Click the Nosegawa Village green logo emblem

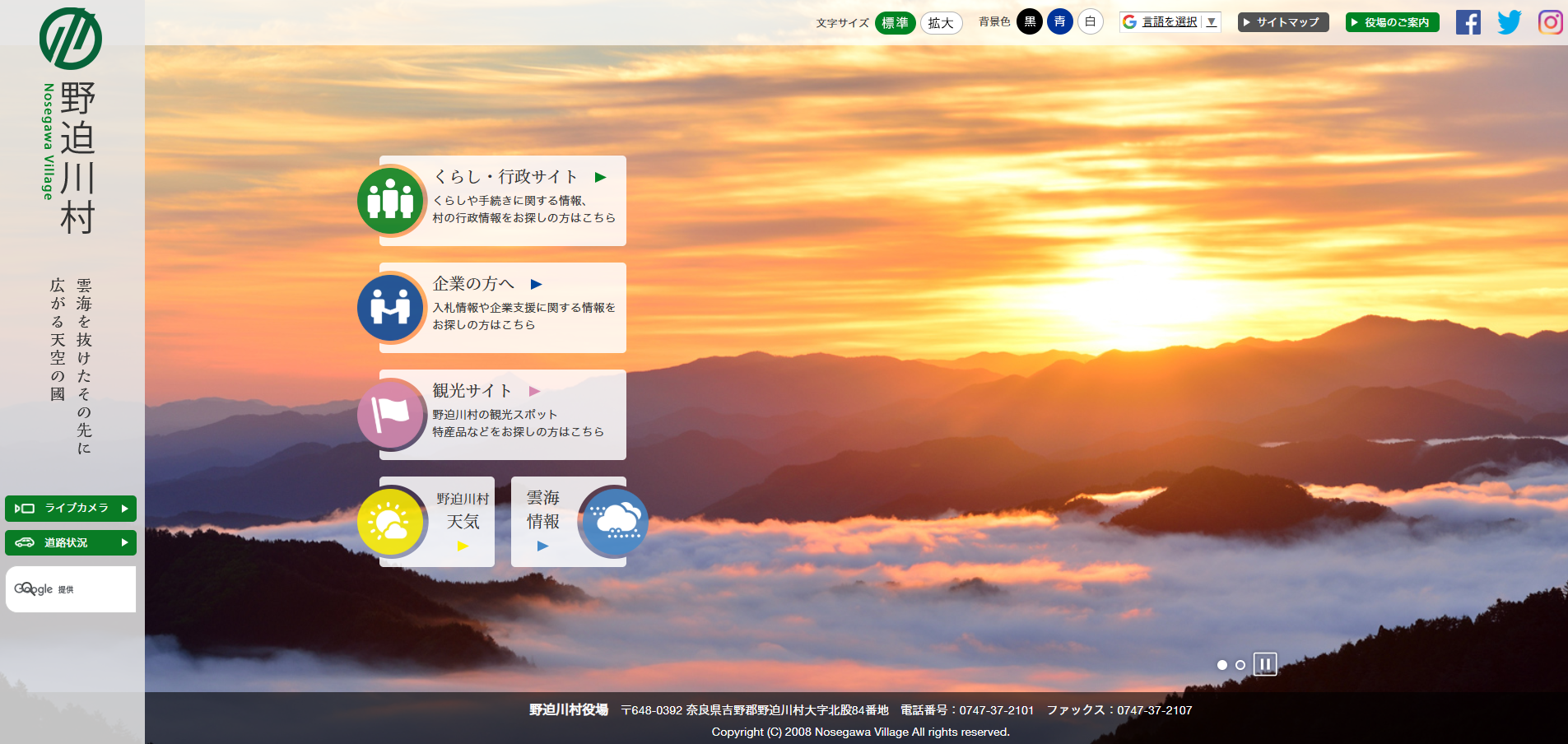click(x=71, y=39)
